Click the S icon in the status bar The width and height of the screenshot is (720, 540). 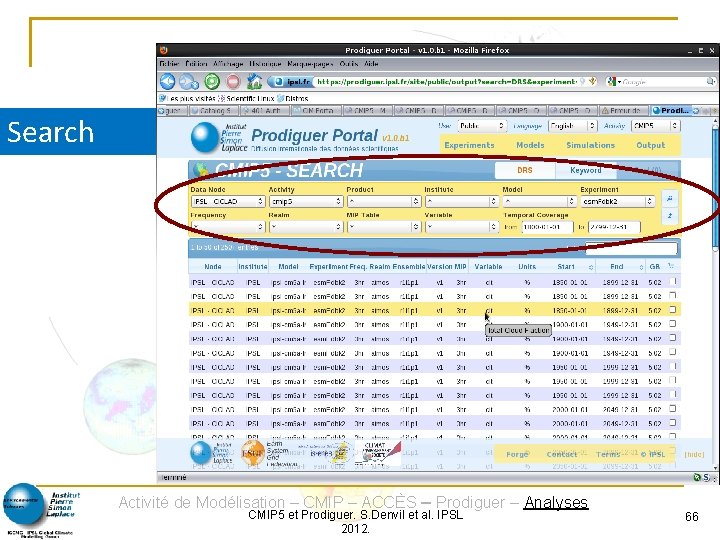[706, 478]
